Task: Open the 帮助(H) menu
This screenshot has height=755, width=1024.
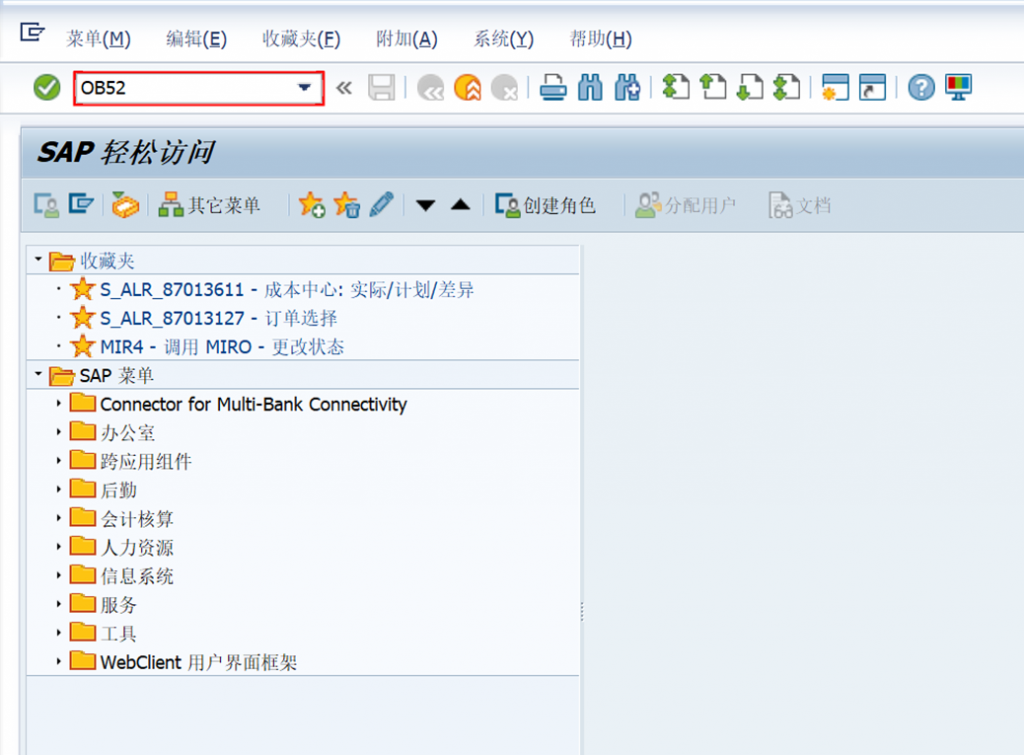Action: (601, 39)
